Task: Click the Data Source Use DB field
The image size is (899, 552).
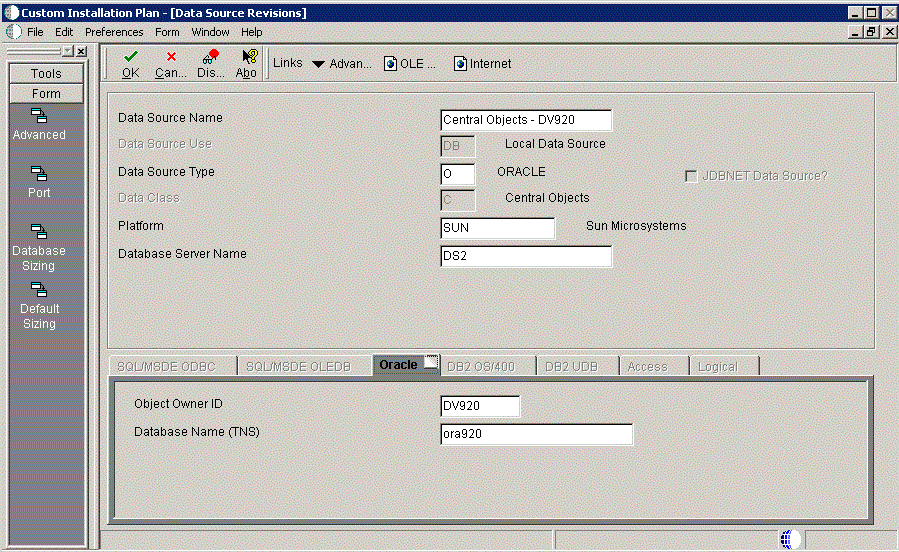Action: point(458,146)
